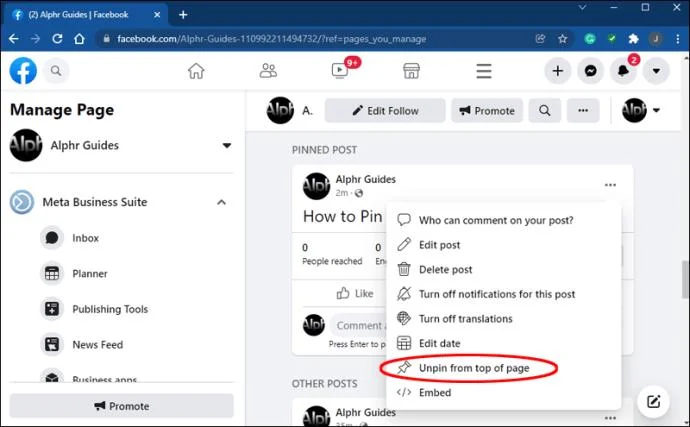This screenshot has height=427, width=690.
Task: Open the page header three-dot more button
Action: [583, 110]
